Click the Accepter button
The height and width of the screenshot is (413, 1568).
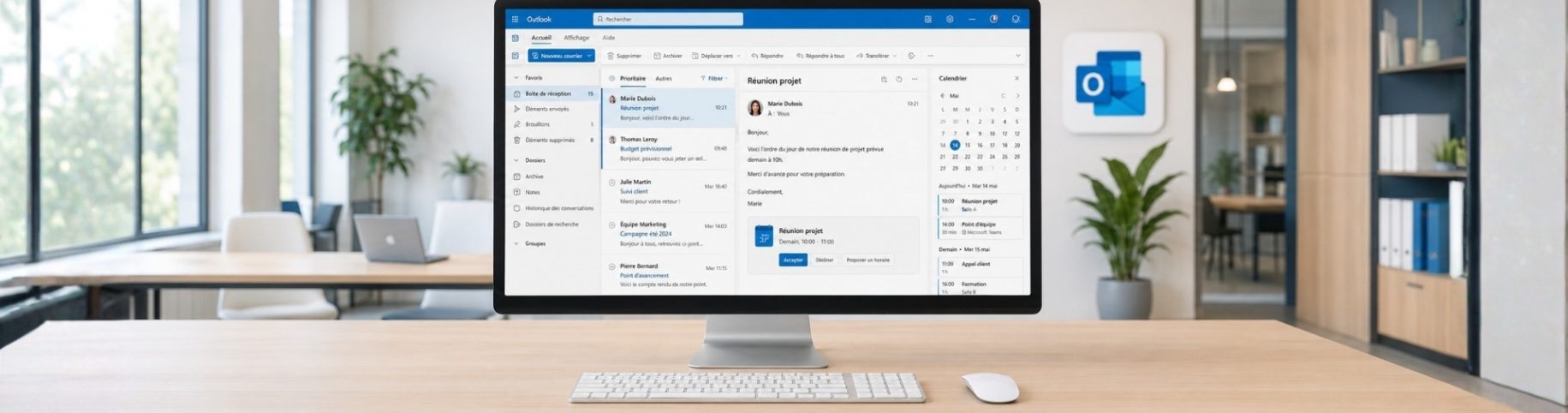click(793, 260)
